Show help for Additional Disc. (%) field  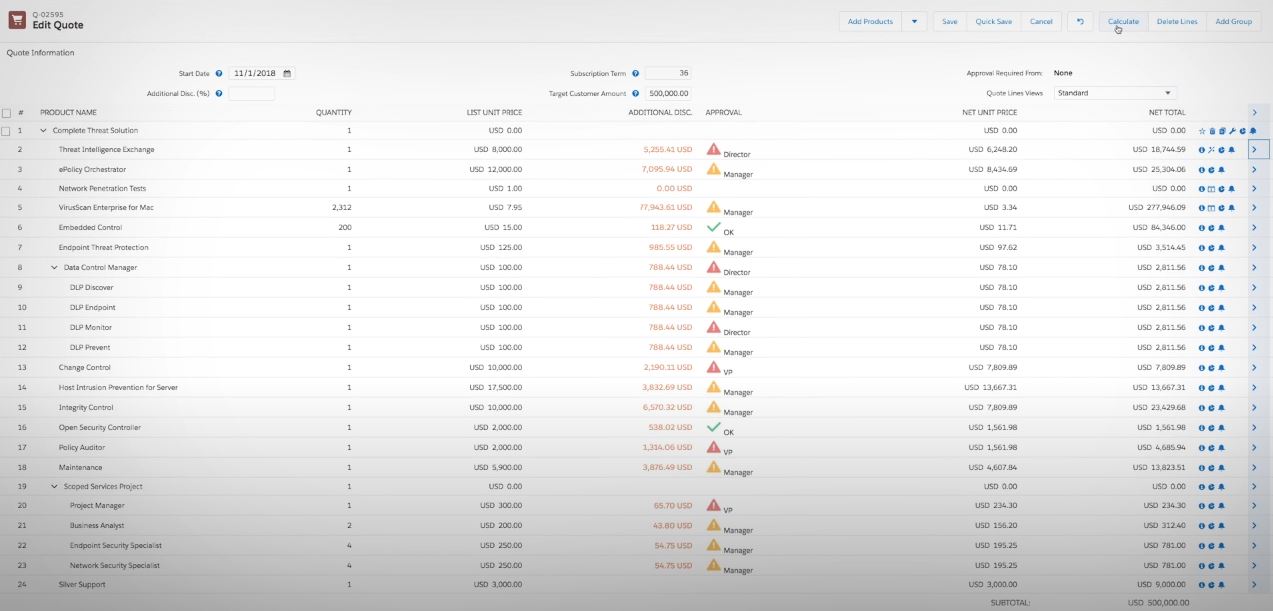point(219,93)
